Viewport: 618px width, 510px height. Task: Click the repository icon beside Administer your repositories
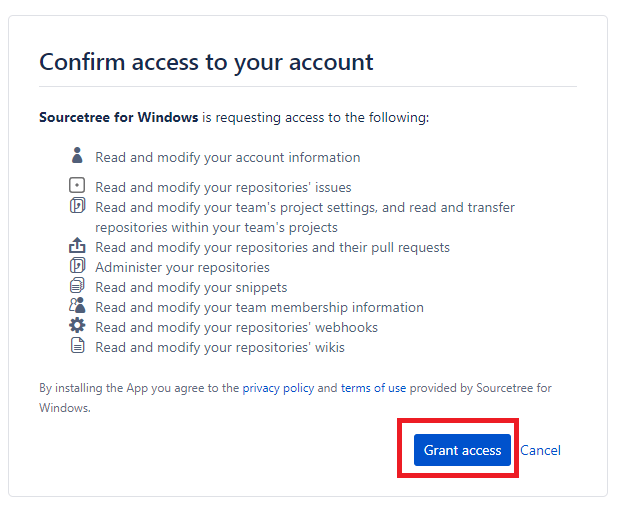pyautogui.click(x=77, y=265)
